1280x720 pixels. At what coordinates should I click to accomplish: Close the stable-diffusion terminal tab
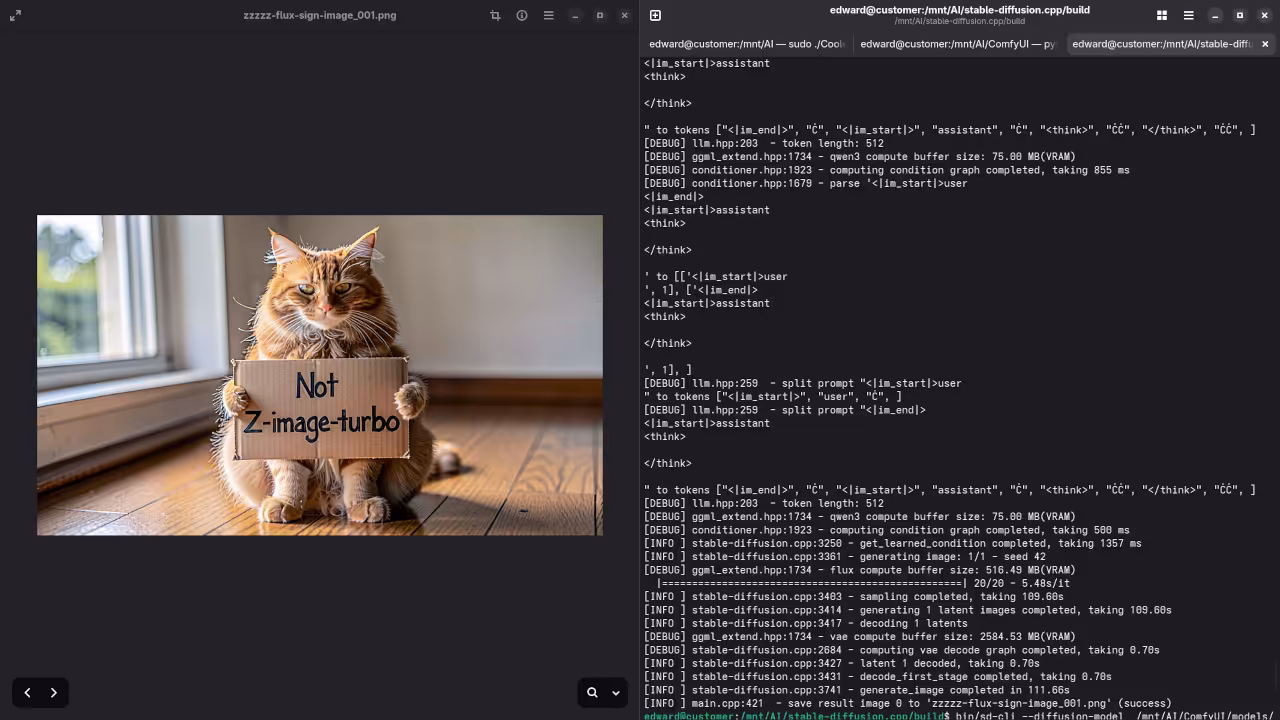(x=1265, y=44)
